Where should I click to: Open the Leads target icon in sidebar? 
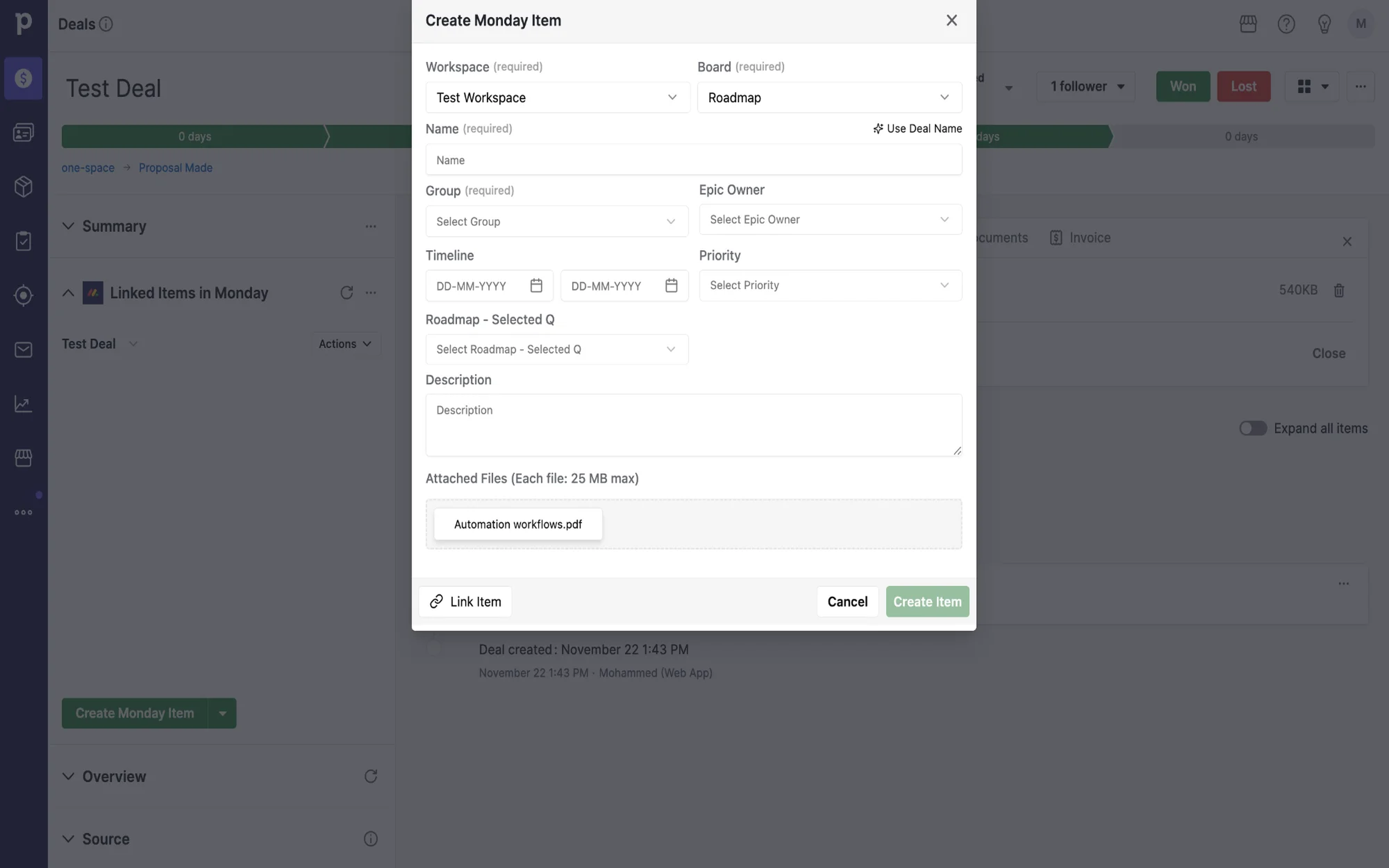[23, 295]
